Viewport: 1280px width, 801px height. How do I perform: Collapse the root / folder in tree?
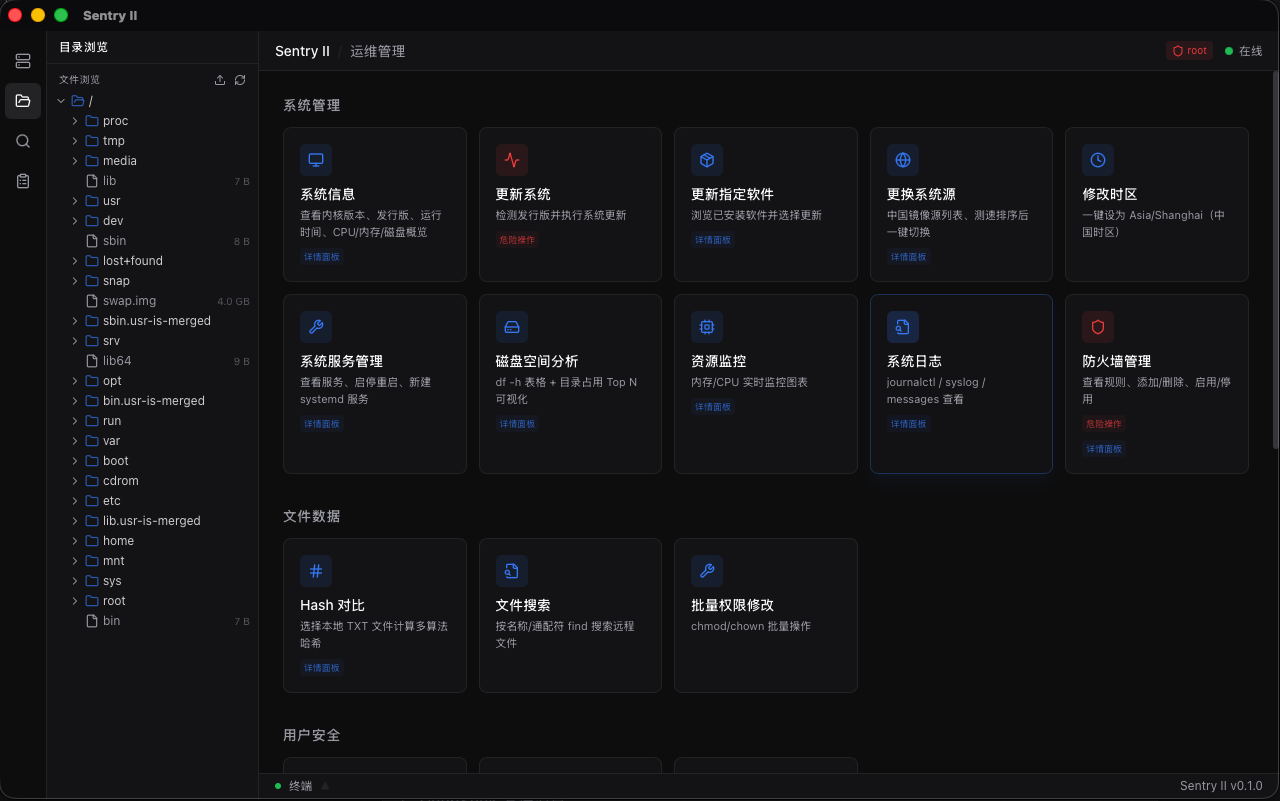click(61, 101)
